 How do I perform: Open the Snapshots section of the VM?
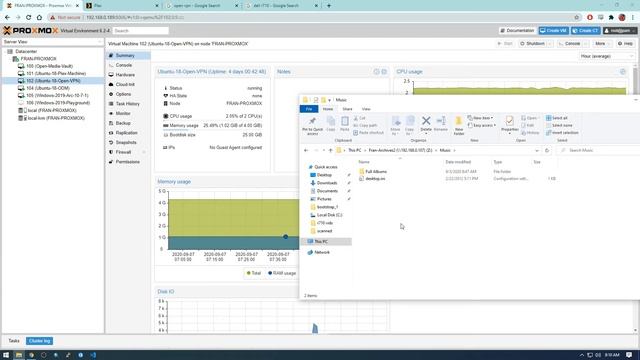pos(126,142)
